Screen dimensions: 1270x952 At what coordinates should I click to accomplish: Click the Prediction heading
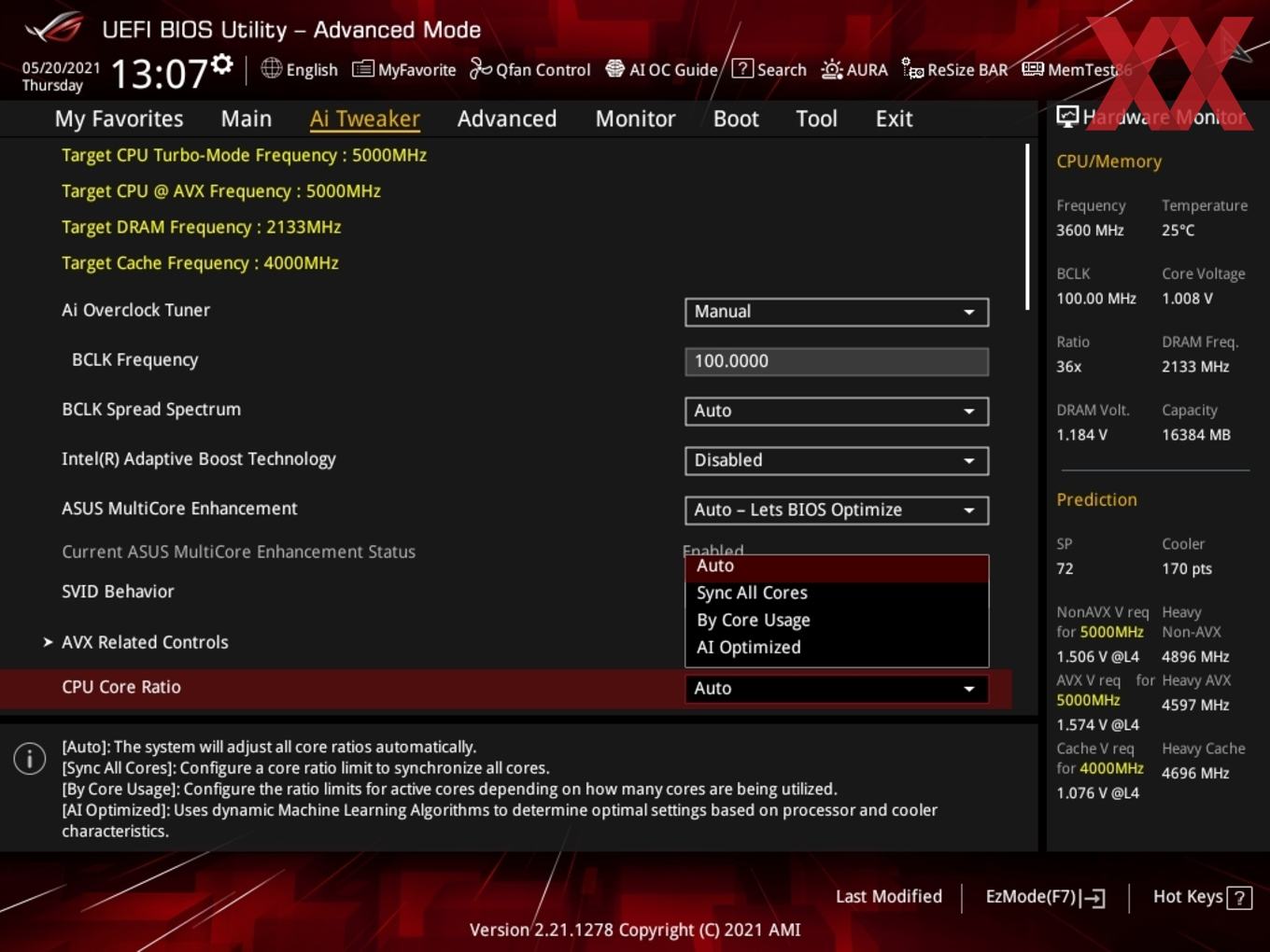[x=1096, y=499]
